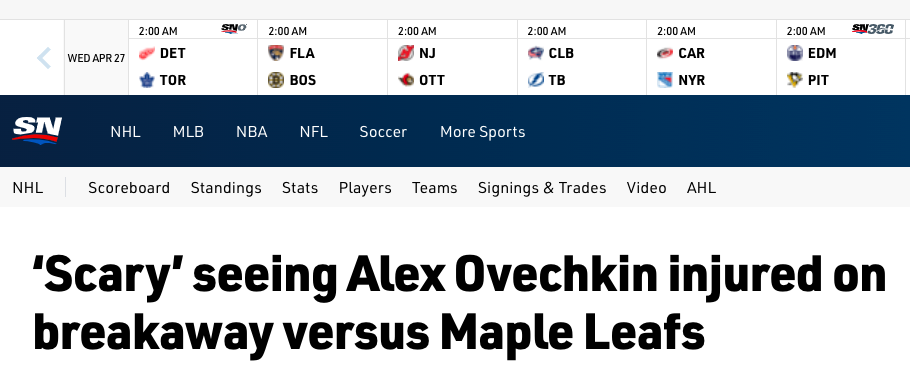This screenshot has height=366, width=910.
Task: Open the Standings tab
Action: 226,188
